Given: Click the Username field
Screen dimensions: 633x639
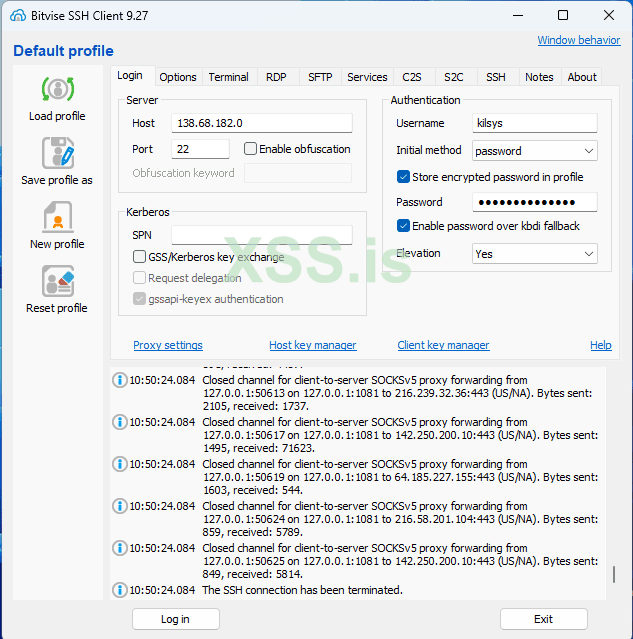Looking at the screenshot, I should click(535, 123).
